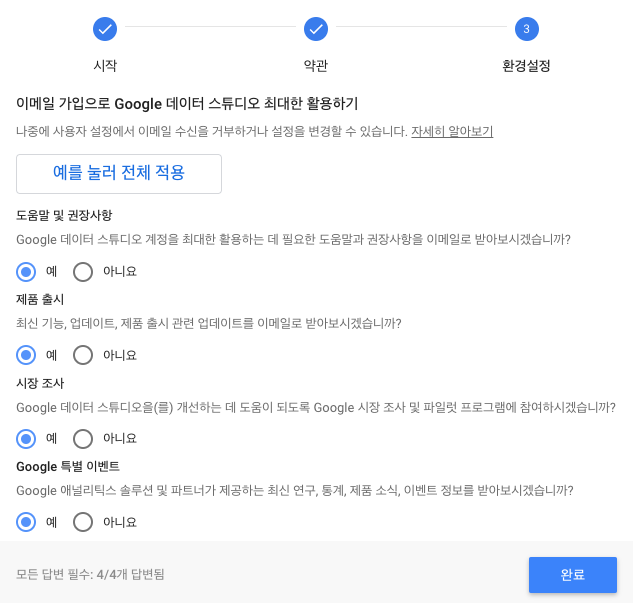Image resolution: width=633 pixels, height=603 pixels.
Task: Click the 이메일 가입으로 Google 데이터 스튜디오 heading
Action: (187, 103)
